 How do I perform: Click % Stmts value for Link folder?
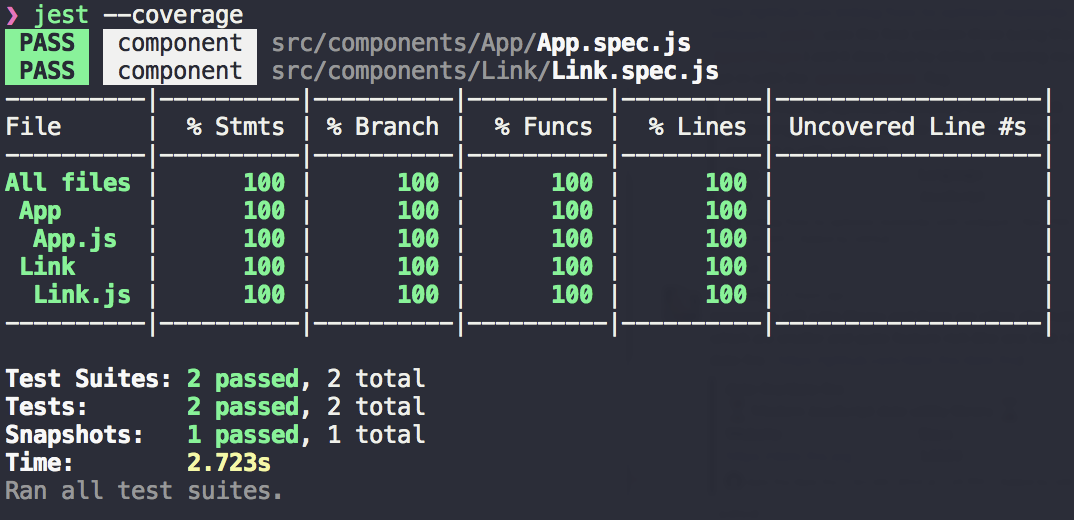coord(264,267)
